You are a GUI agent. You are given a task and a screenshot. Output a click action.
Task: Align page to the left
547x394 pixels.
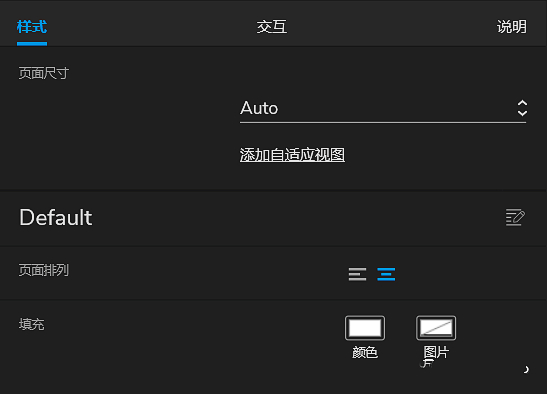[x=357, y=274]
